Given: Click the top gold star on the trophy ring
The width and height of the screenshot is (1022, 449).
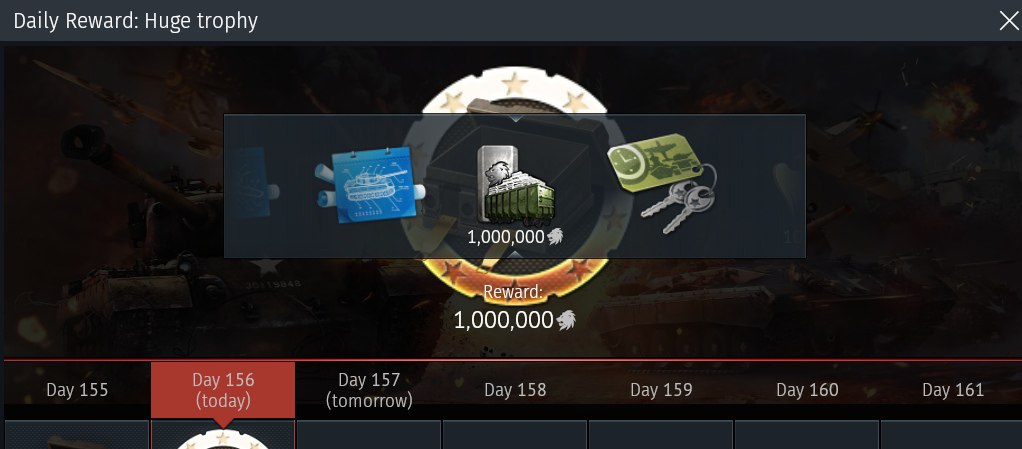Looking at the screenshot, I should tap(515, 83).
